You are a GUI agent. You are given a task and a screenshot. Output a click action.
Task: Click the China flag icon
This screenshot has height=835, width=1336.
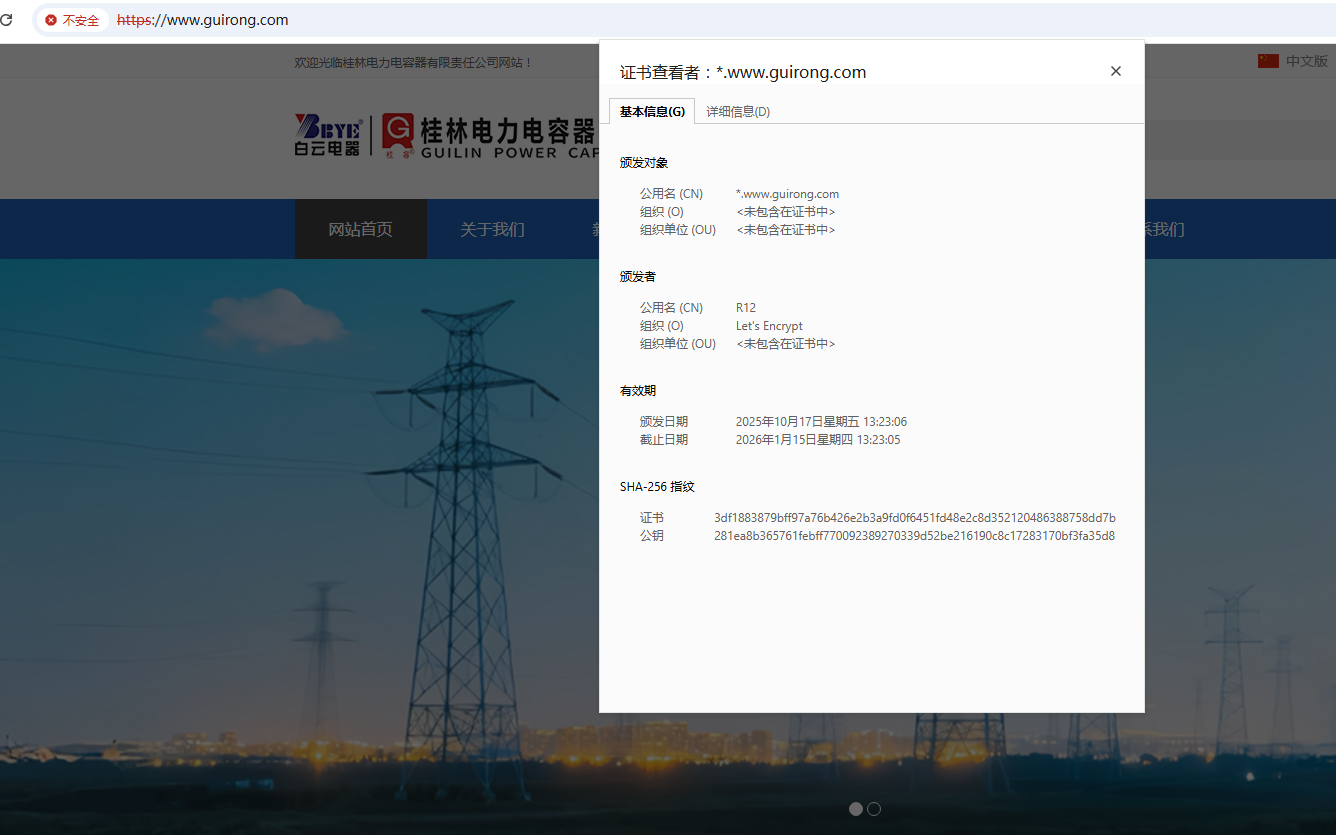click(1268, 61)
